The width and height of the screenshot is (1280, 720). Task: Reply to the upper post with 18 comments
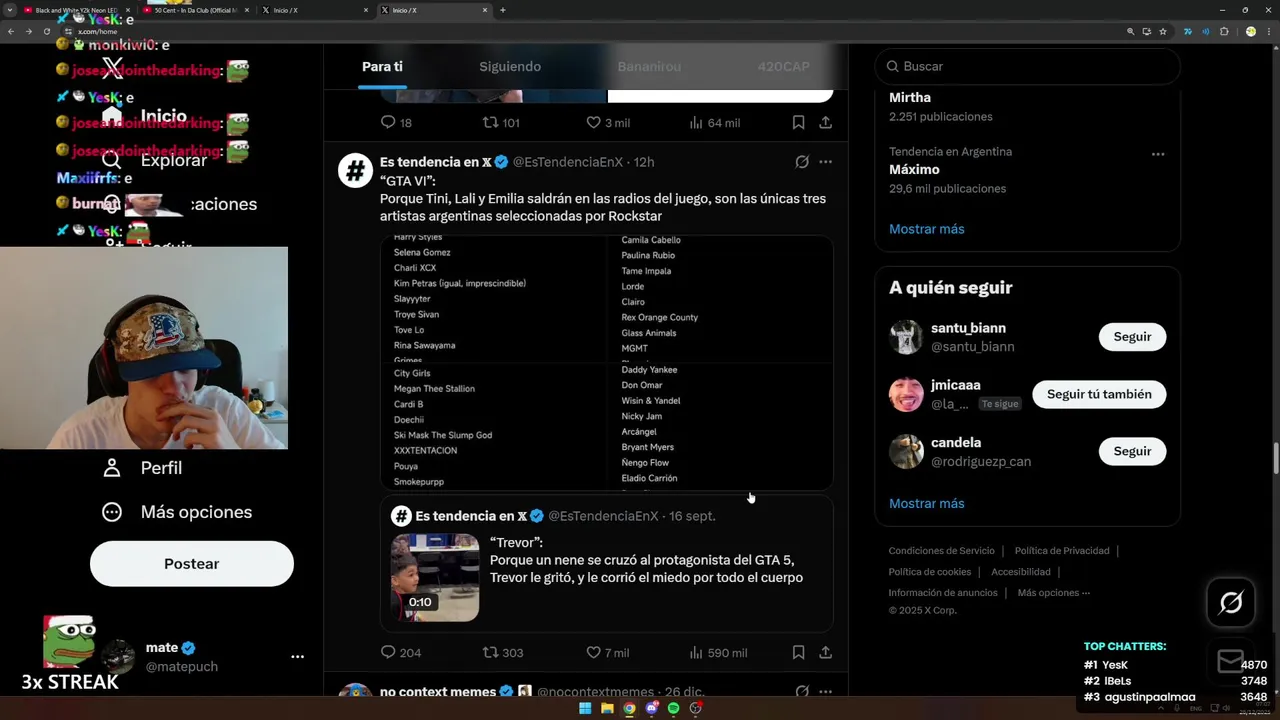[x=396, y=122]
